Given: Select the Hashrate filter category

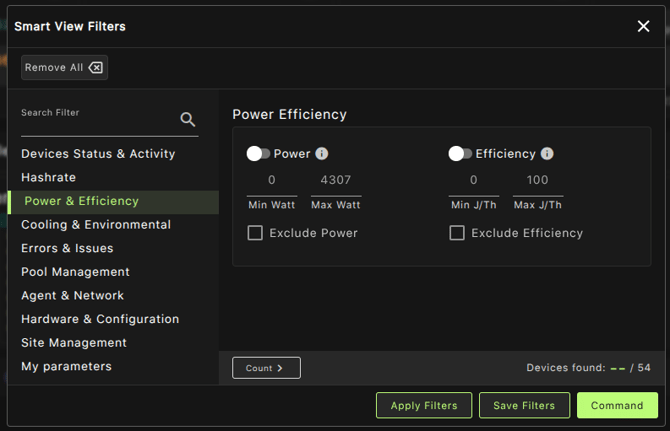Looking at the screenshot, I should tap(50, 177).
